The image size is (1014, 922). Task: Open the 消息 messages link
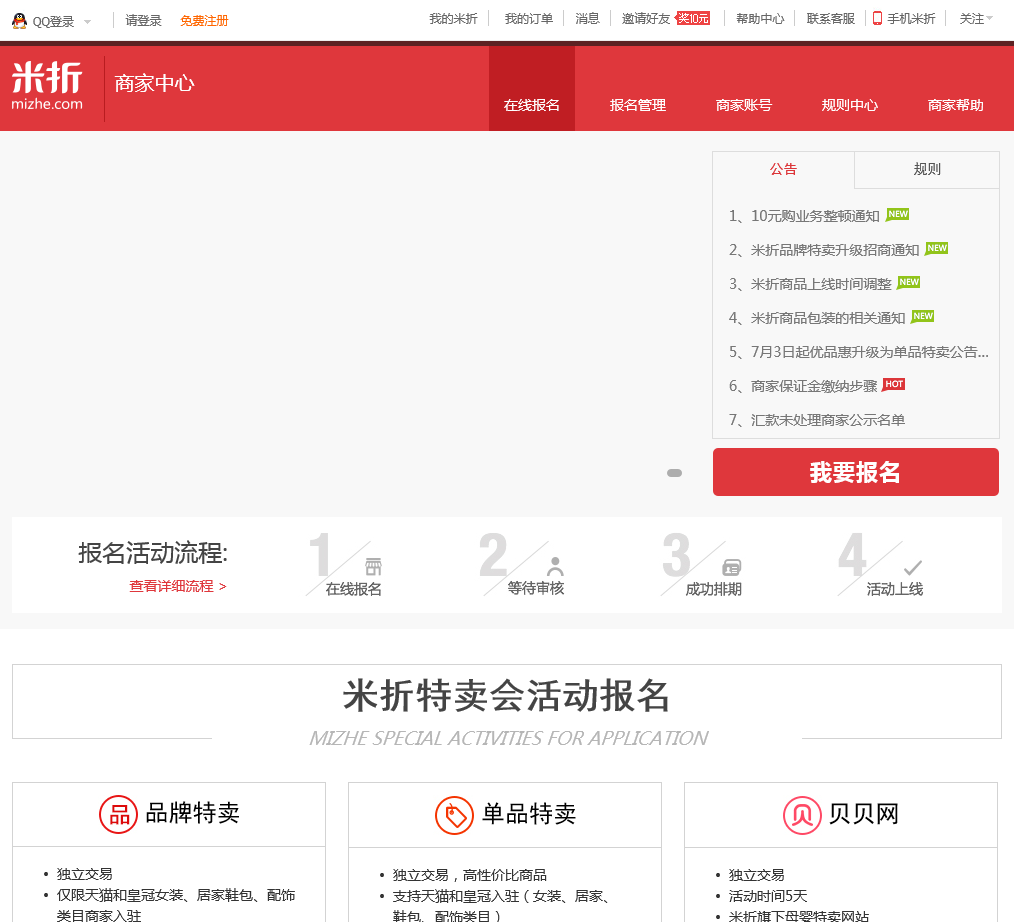[x=587, y=19]
